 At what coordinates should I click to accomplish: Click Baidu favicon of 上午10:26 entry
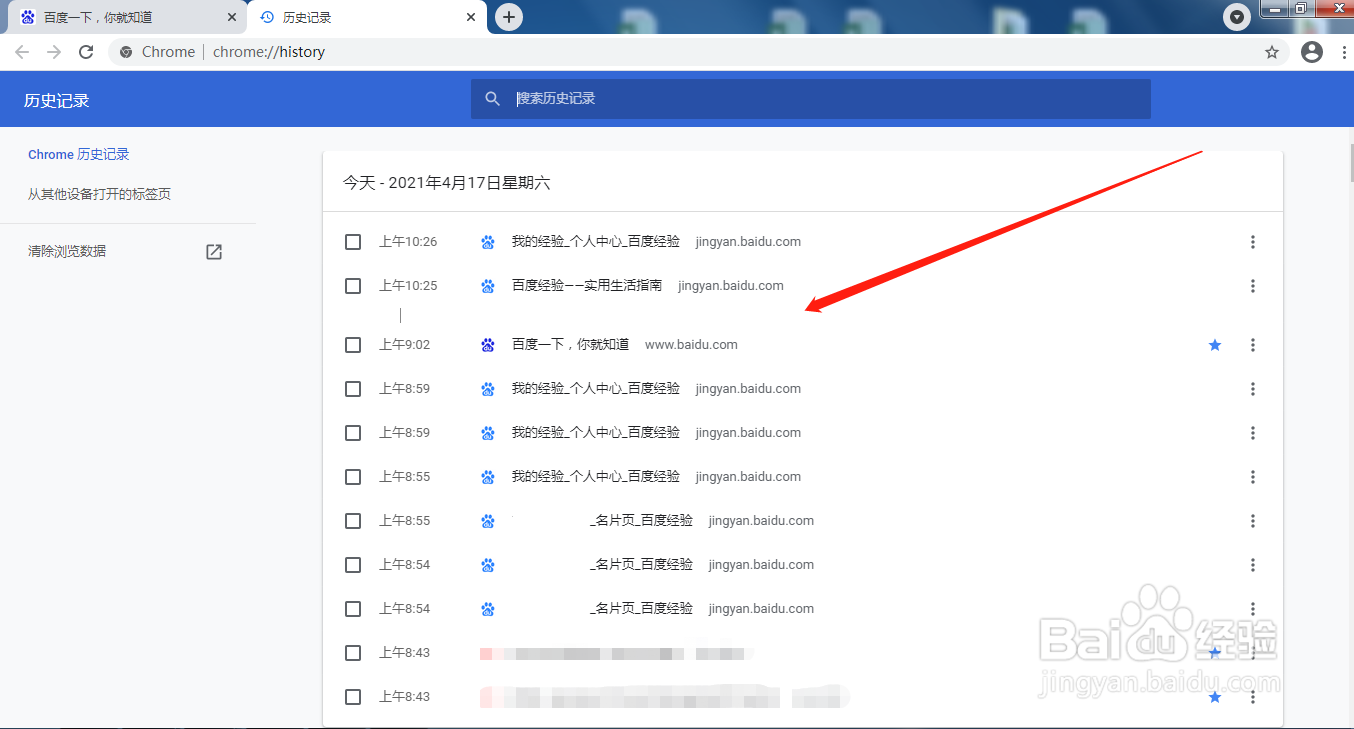click(488, 242)
